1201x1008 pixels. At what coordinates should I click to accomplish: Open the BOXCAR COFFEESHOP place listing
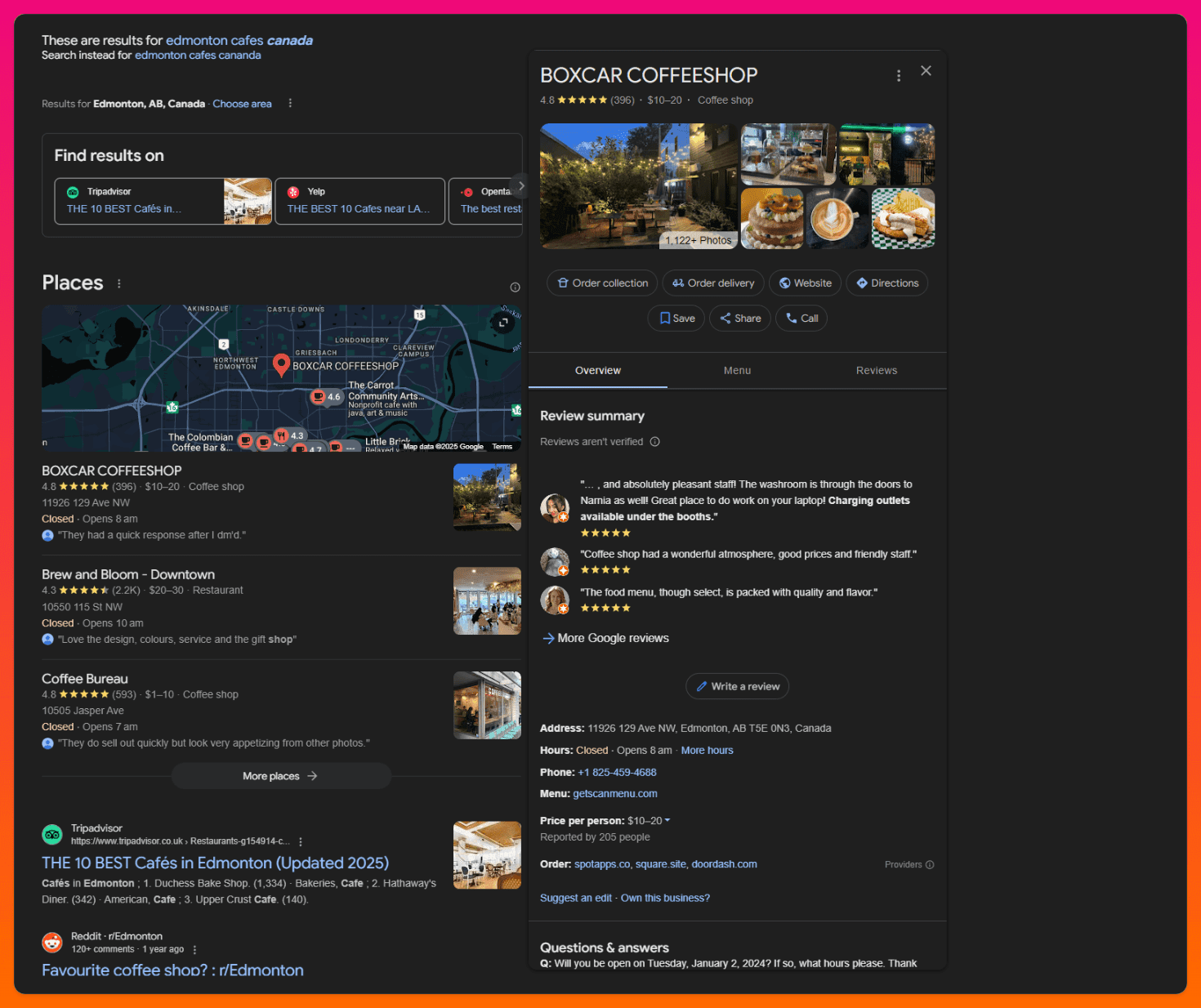tap(112, 471)
